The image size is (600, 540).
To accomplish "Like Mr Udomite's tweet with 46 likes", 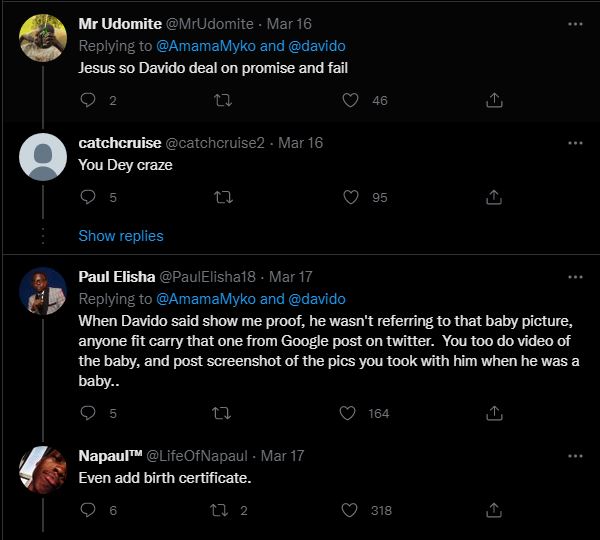I will click(351, 100).
